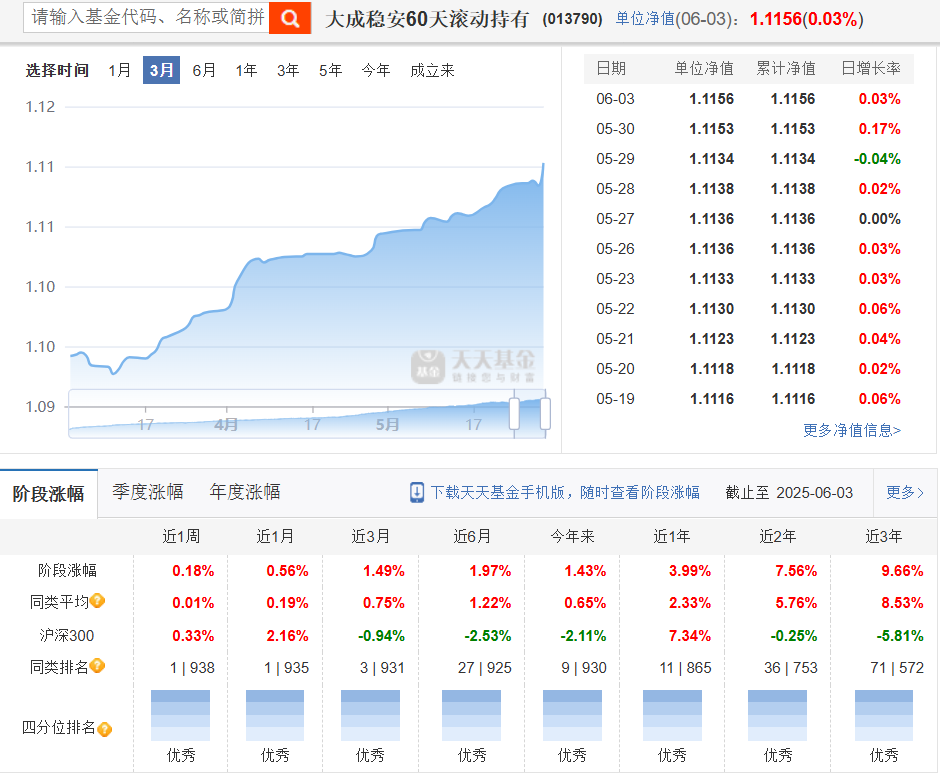940x775 pixels.
Task: Click the 近3月 column header
Action: (x=370, y=536)
